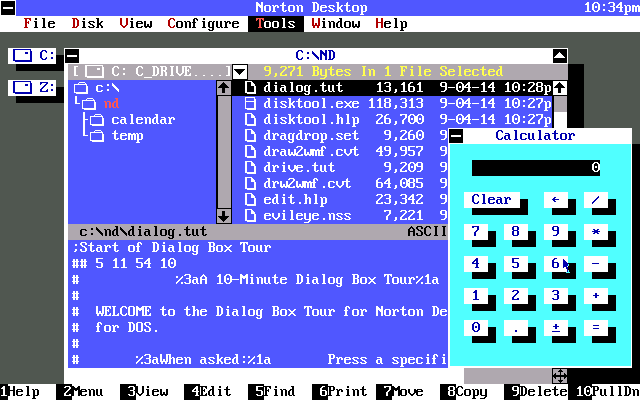Click calculator digit 8
The width and height of the screenshot is (640, 400).
point(516,231)
